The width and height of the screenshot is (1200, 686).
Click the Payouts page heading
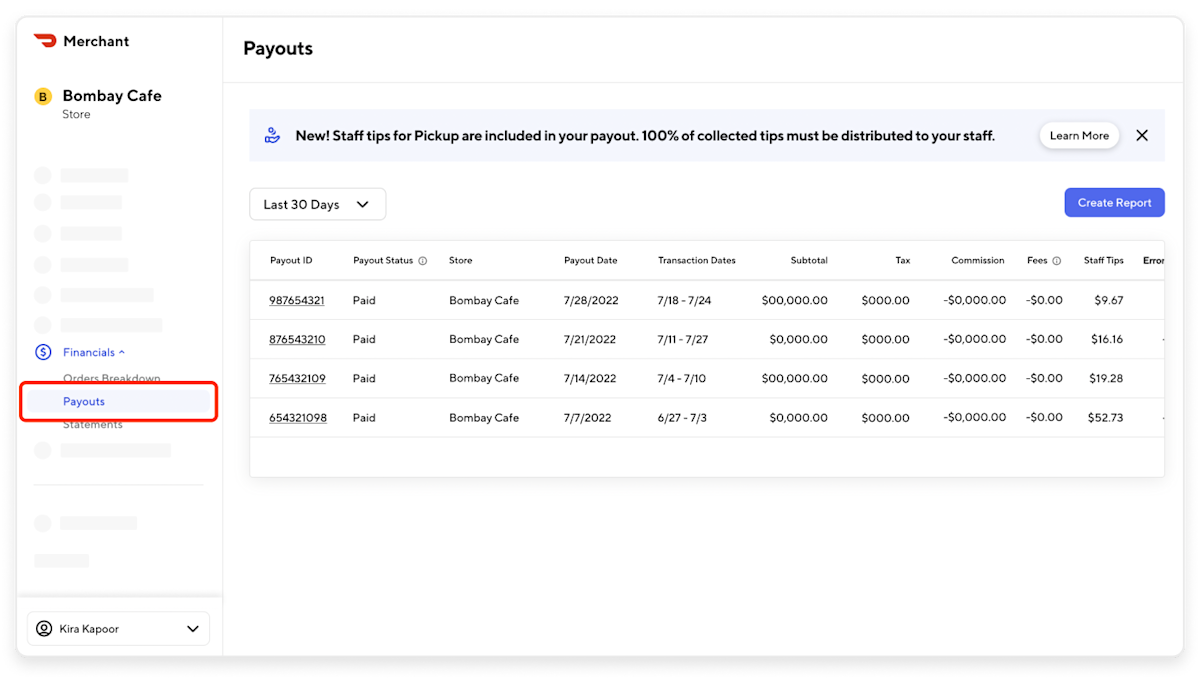pos(278,48)
